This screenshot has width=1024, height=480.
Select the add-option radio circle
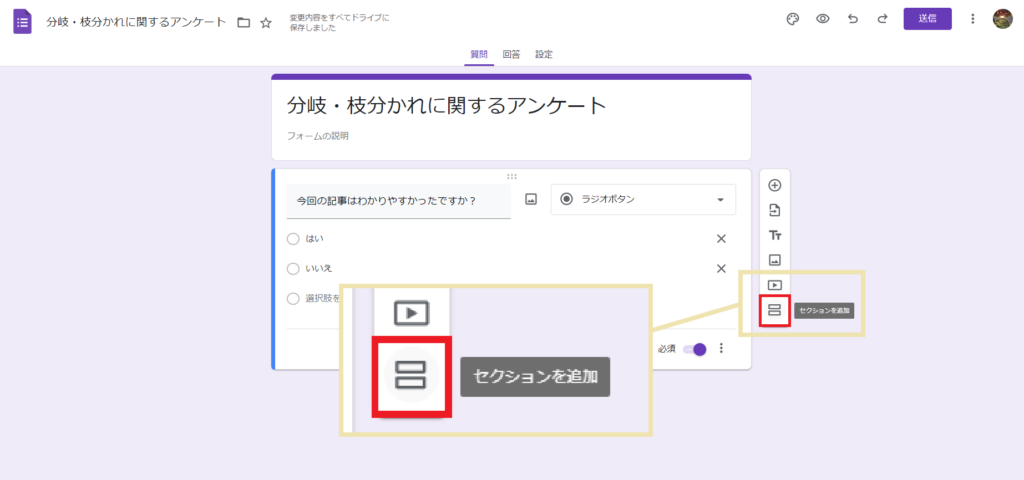(293, 298)
